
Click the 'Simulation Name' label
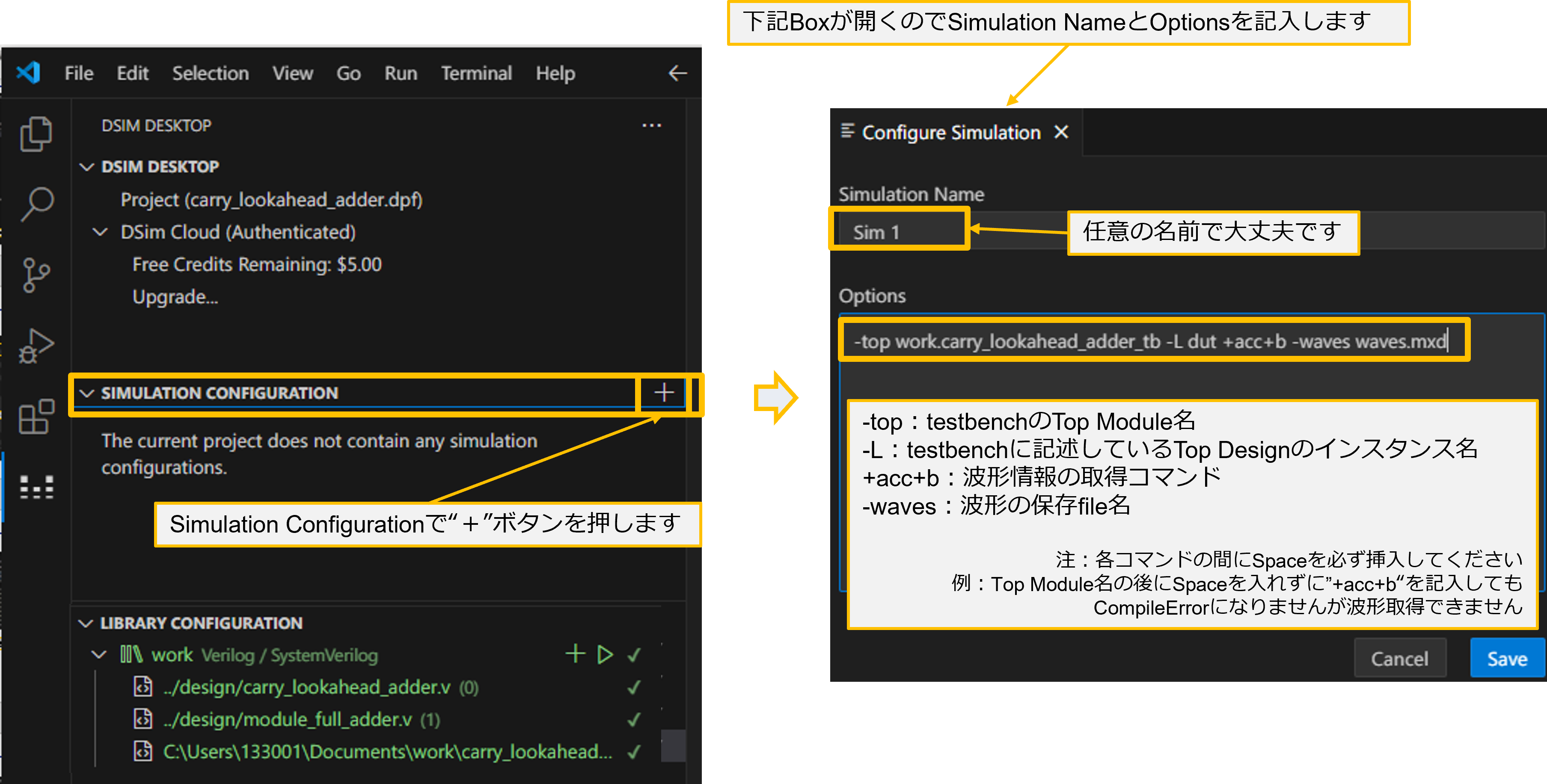click(911, 195)
